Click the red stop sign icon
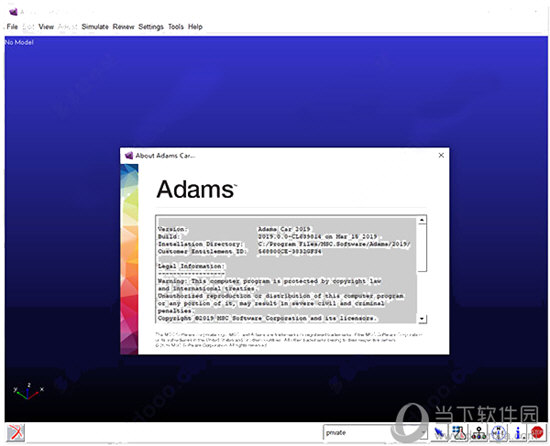The height and width of the screenshot is (446, 550). [537, 433]
